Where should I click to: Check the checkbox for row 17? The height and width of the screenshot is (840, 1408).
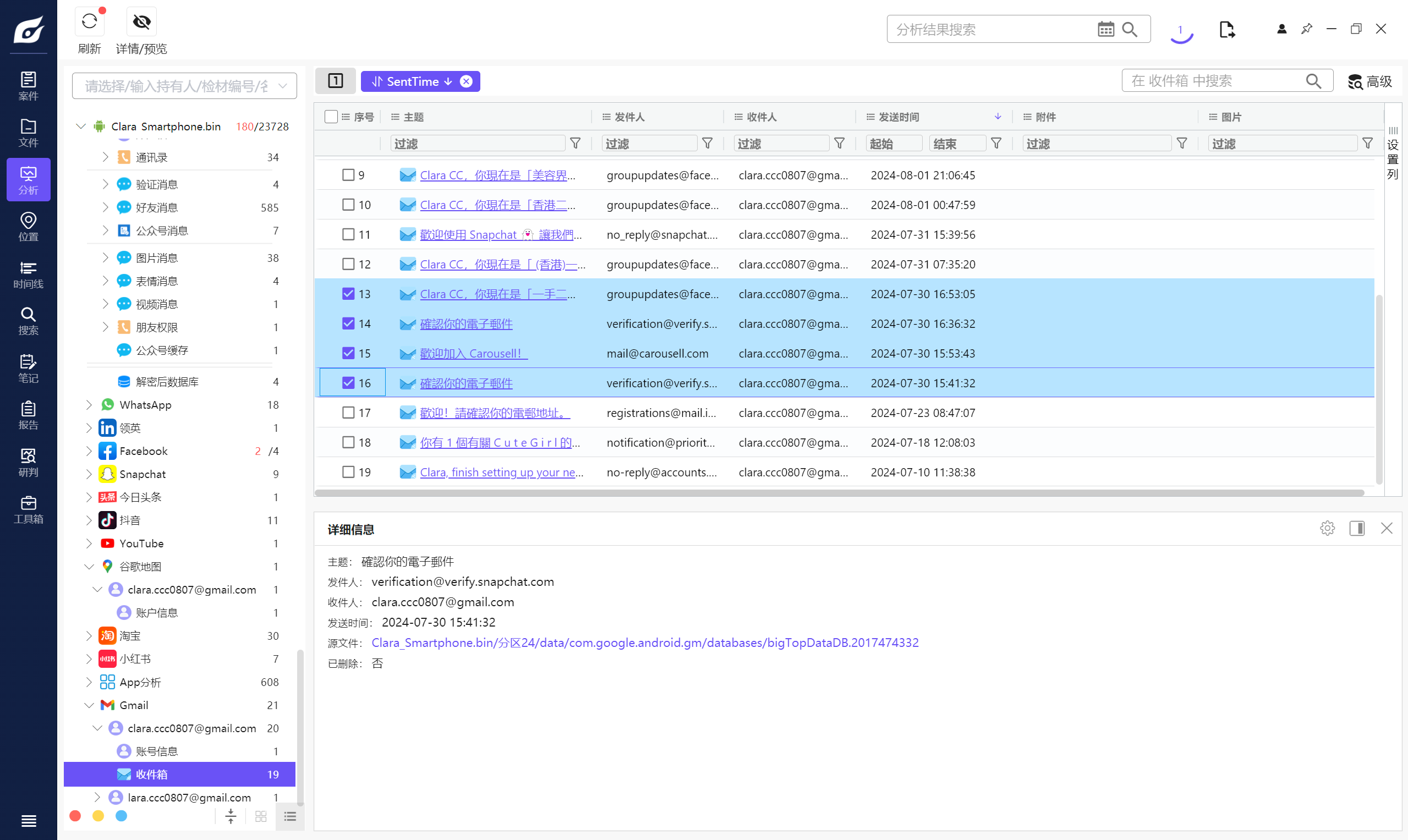[348, 413]
